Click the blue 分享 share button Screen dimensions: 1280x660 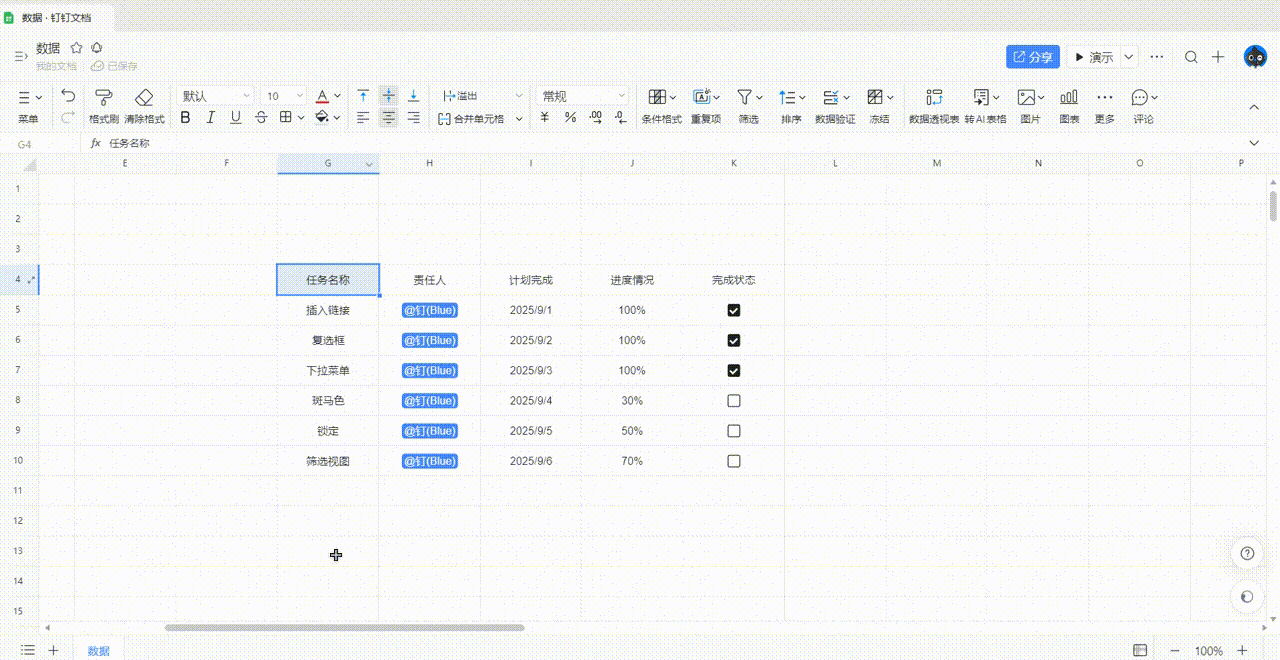(x=1033, y=57)
